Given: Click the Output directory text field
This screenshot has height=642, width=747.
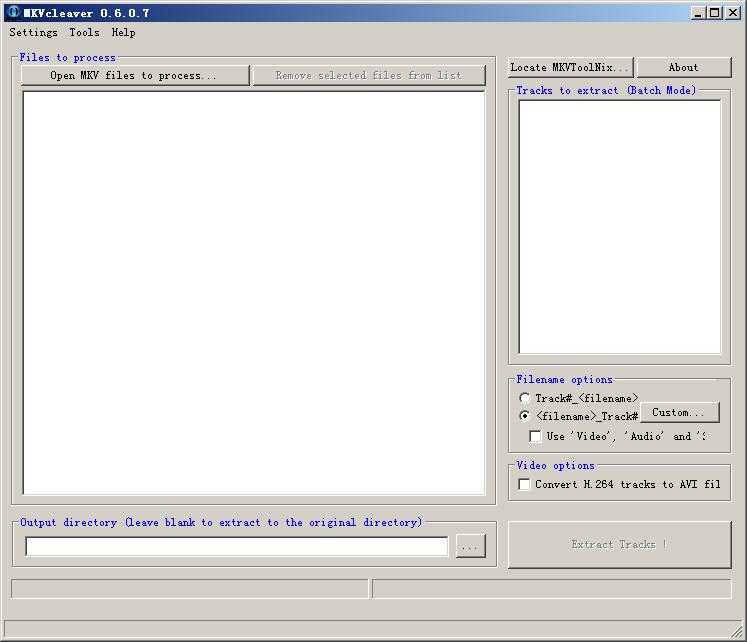Looking at the screenshot, I should [237, 546].
